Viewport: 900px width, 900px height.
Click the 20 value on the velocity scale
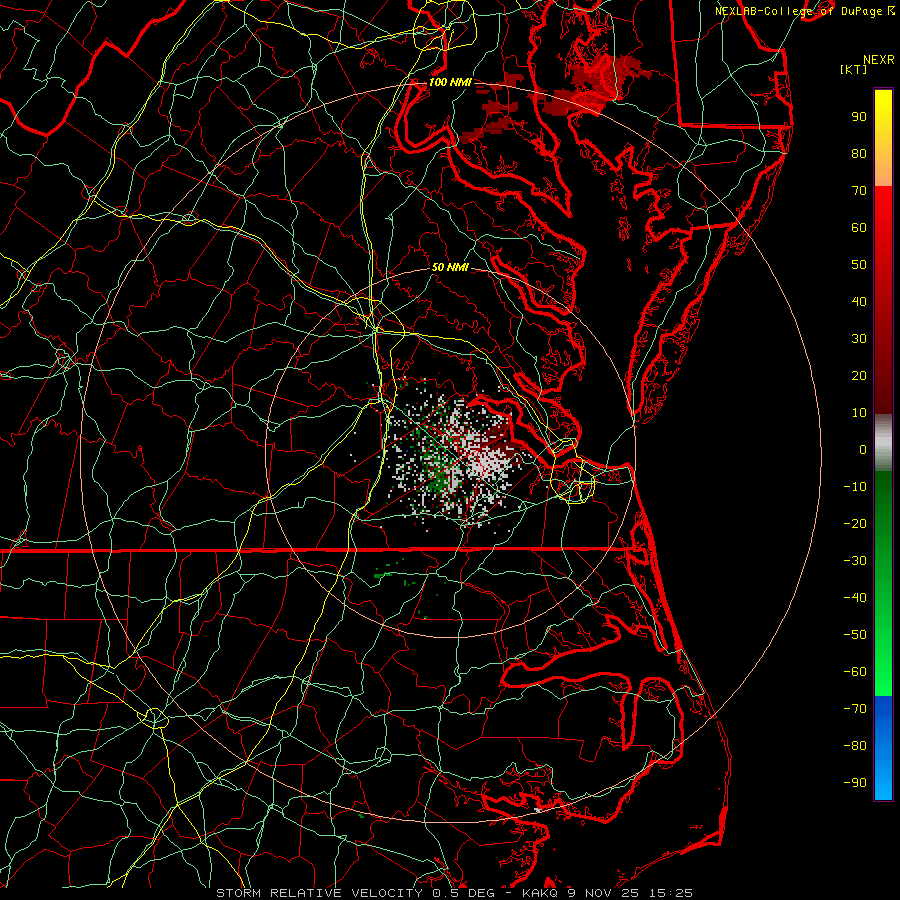click(859, 375)
